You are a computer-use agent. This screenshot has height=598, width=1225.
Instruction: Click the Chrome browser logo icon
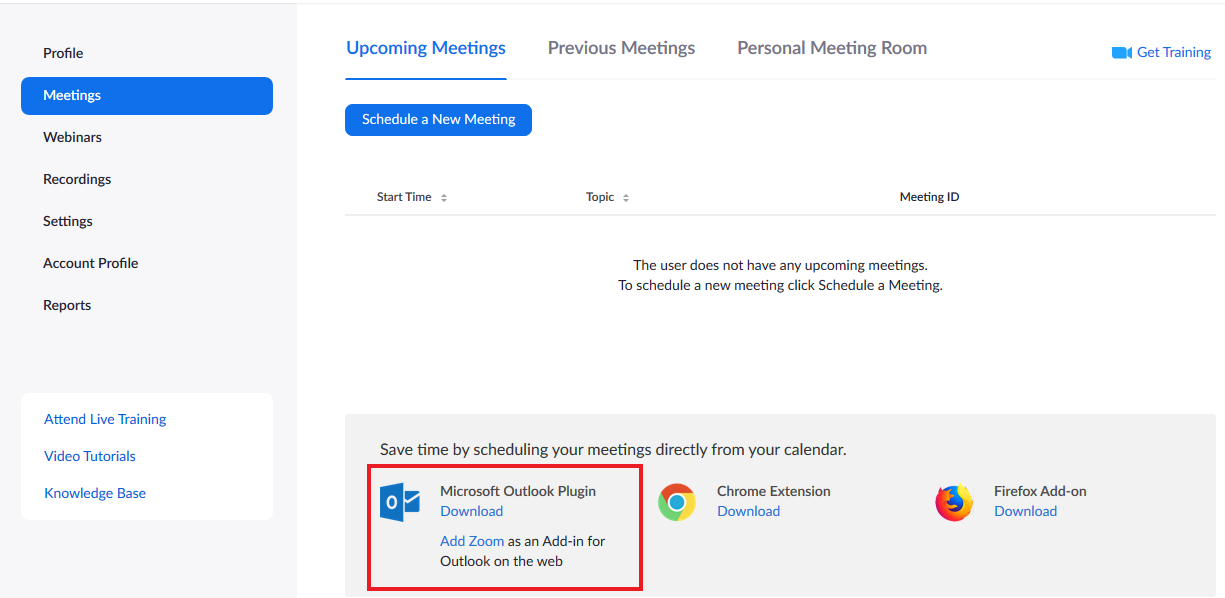[677, 502]
